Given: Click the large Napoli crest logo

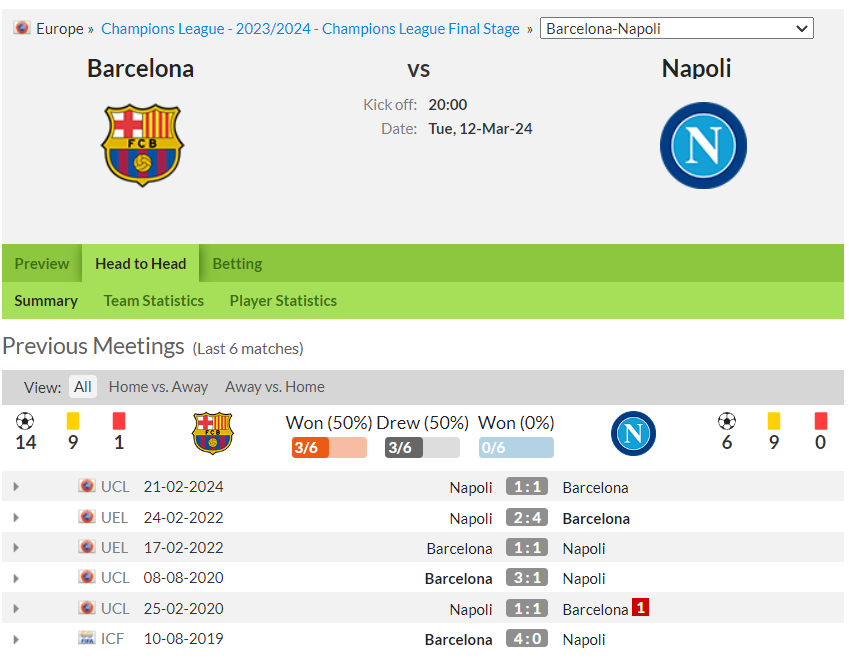Looking at the screenshot, I should point(703,145).
